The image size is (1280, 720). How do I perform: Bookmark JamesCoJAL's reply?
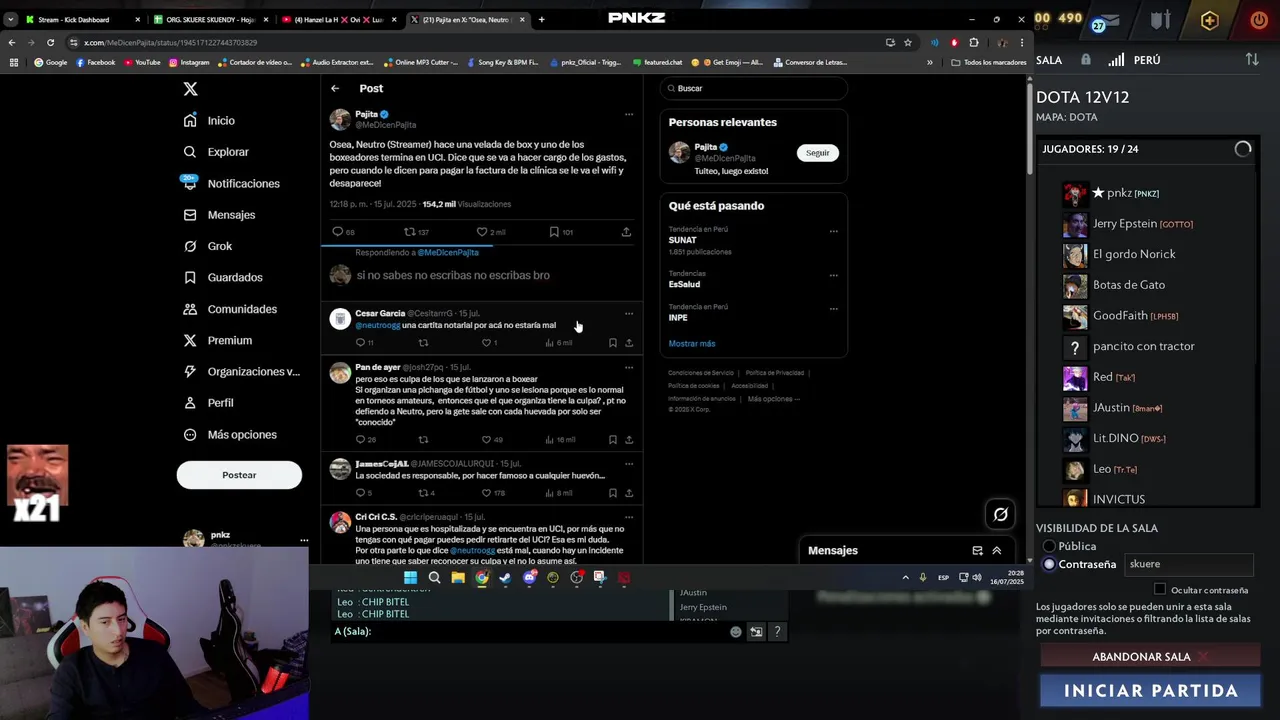pos(613,493)
